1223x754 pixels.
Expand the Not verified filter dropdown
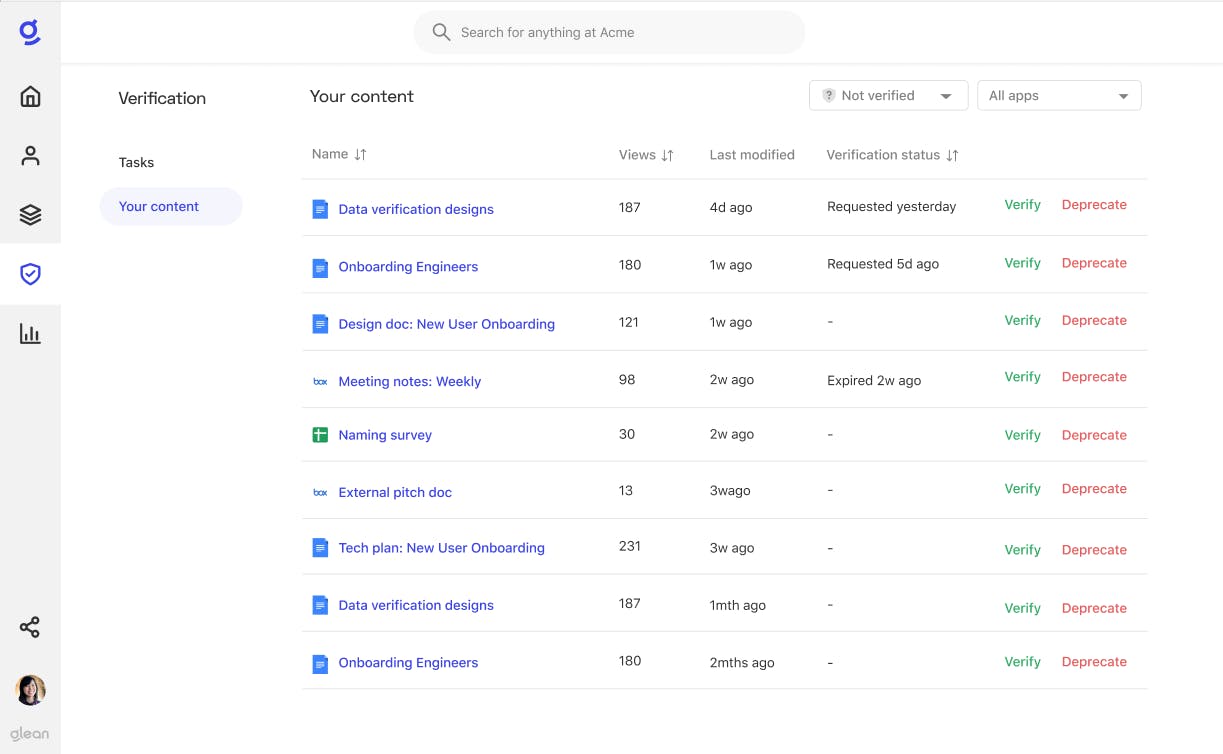[x=888, y=96]
